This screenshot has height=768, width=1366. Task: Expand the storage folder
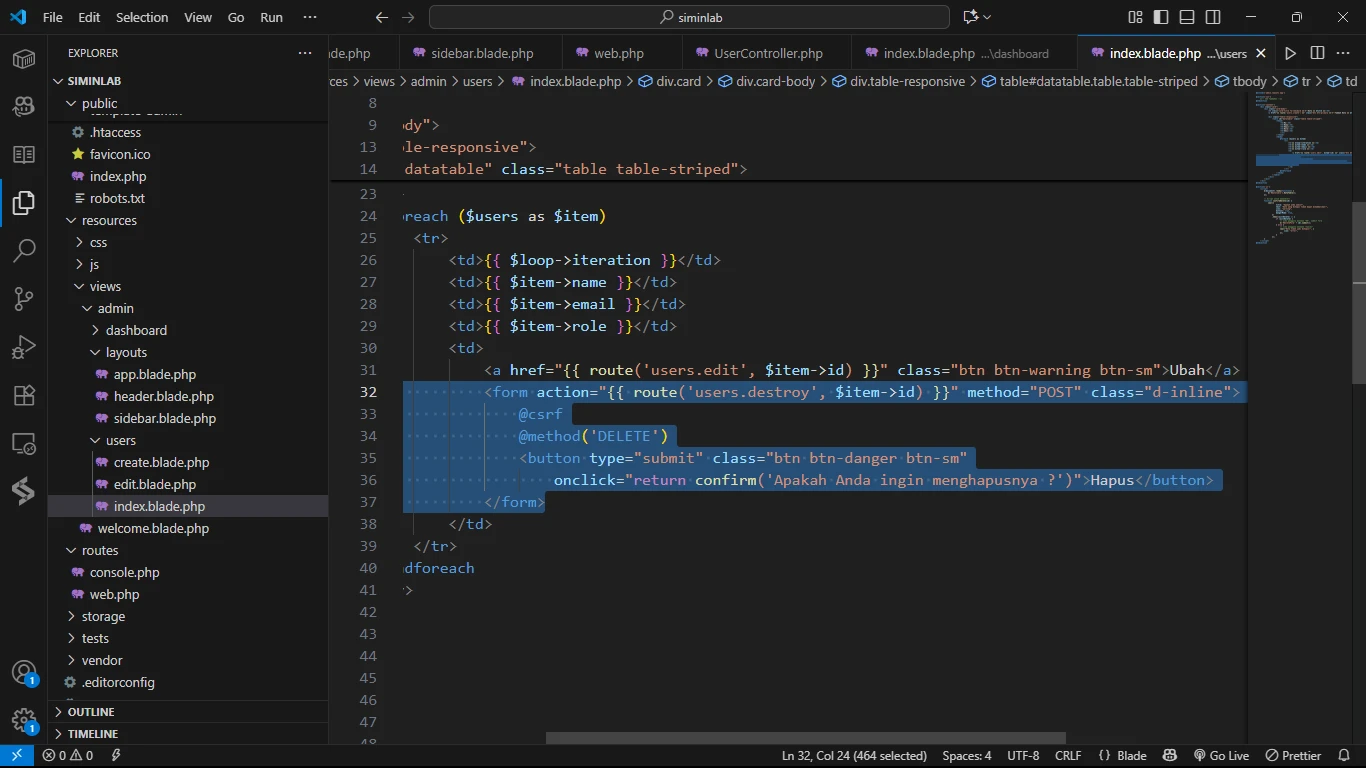[x=103, y=616]
